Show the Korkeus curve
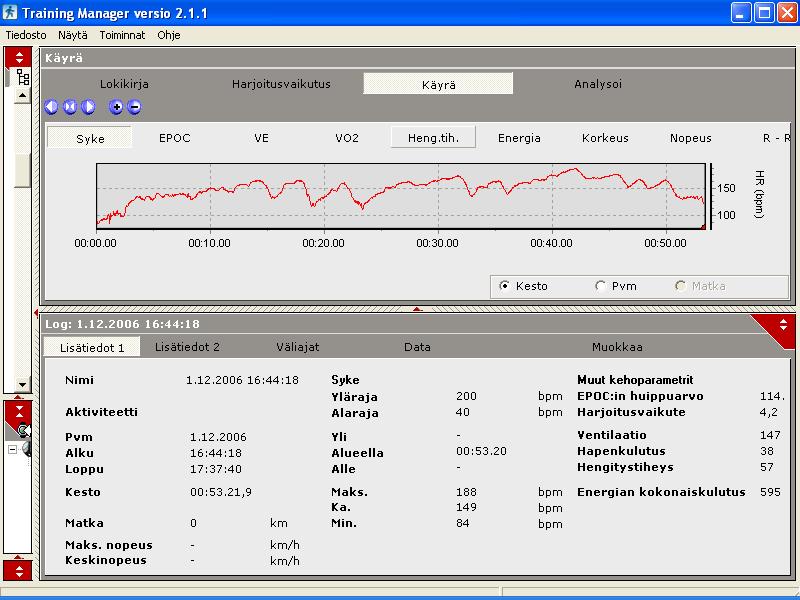The image size is (800, 600). point(605,138)
